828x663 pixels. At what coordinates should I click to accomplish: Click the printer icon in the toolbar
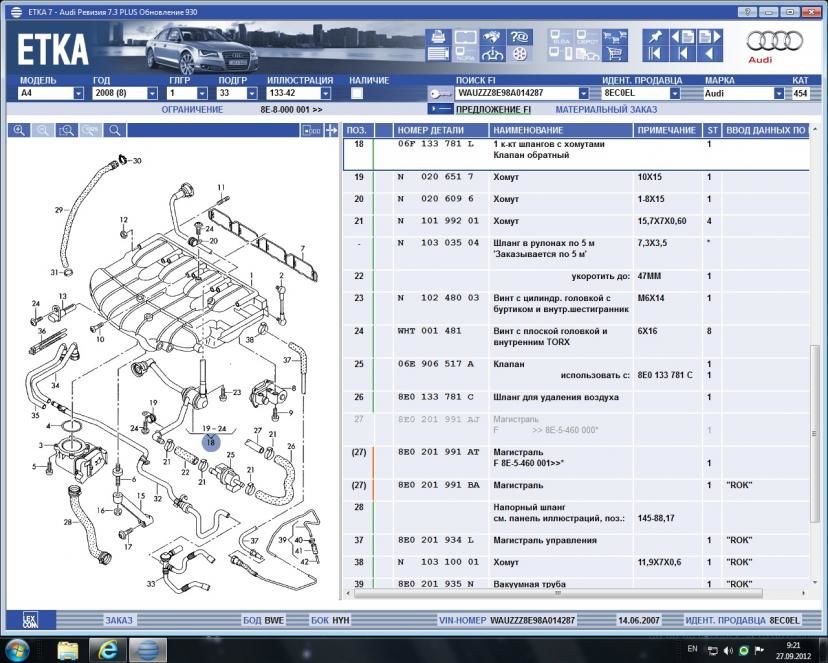pyautogui.click(x=437, y=37)
